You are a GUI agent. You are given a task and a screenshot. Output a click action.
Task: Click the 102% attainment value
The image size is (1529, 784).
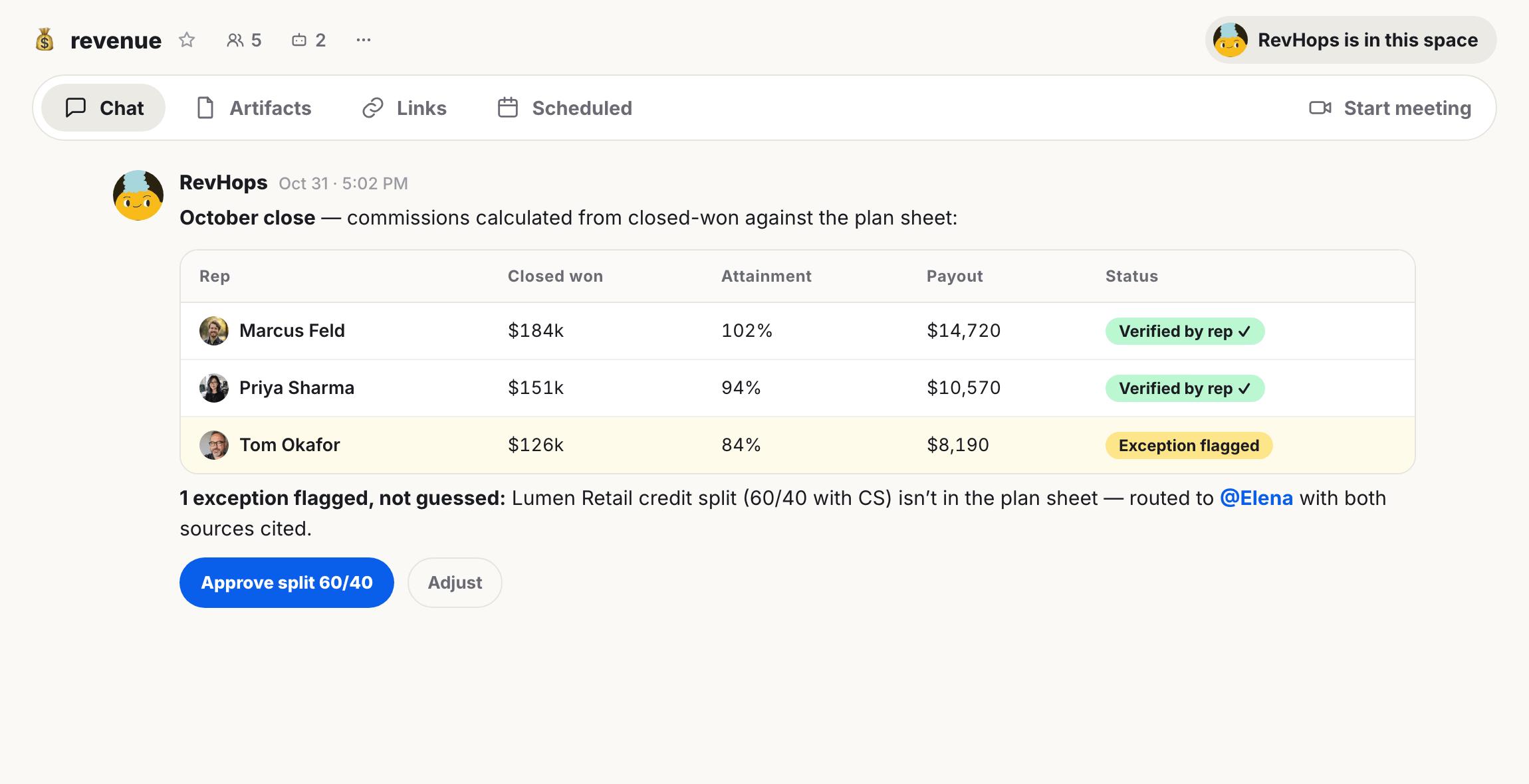[747, 331]
